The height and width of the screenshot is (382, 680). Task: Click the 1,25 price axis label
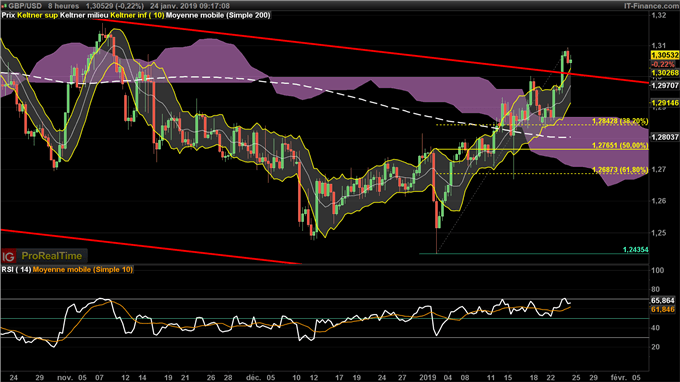click(x=659, y=233)
